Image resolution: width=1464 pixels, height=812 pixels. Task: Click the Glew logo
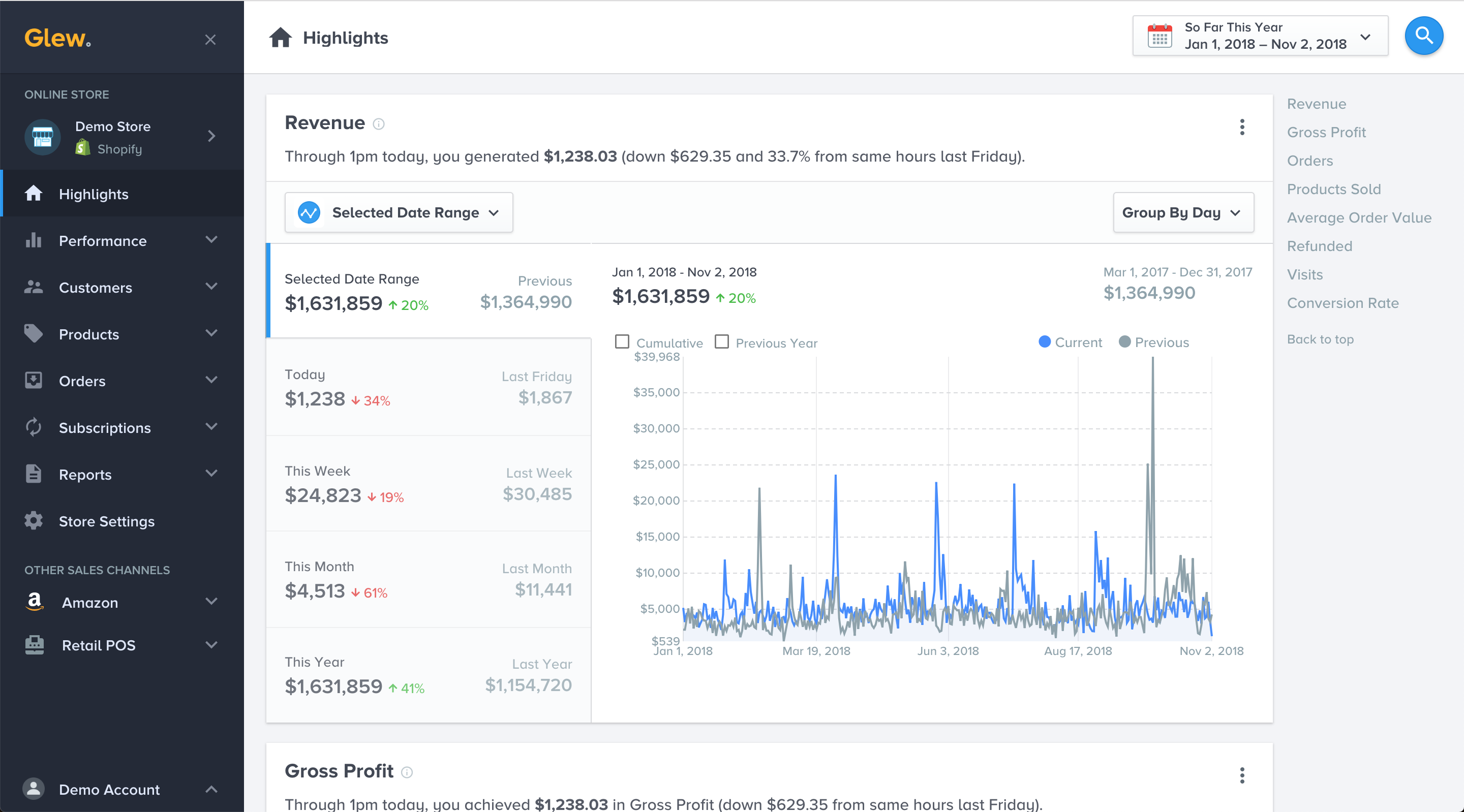[x=57, y=38]
